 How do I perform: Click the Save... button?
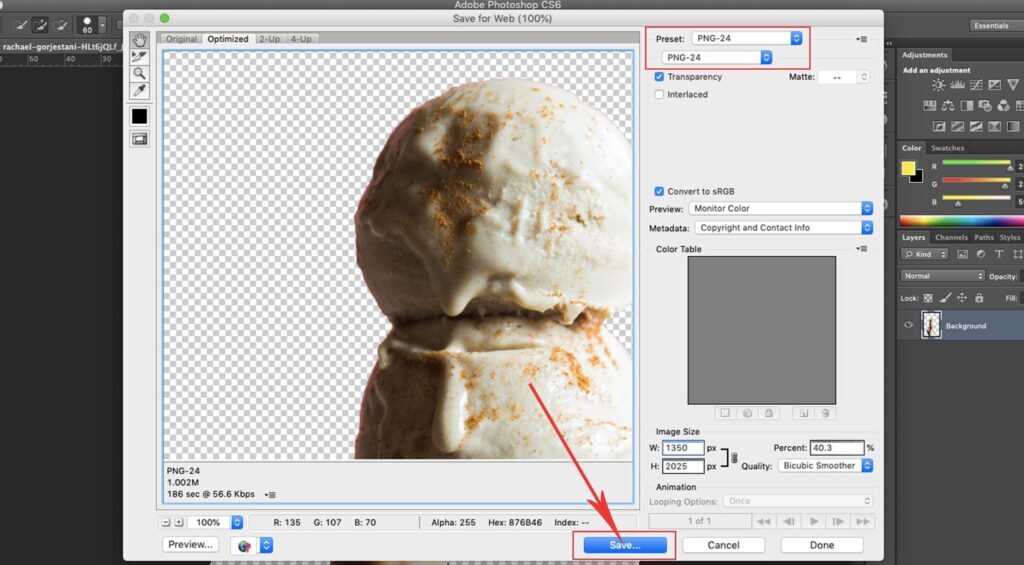click(624, 545)
